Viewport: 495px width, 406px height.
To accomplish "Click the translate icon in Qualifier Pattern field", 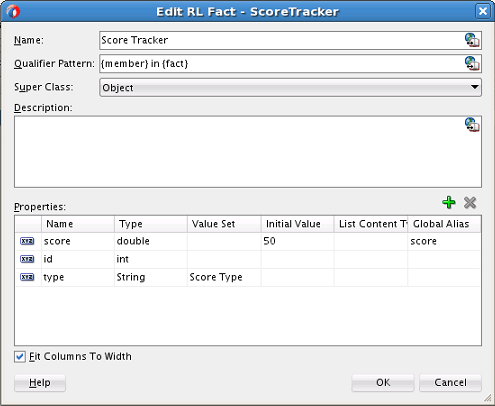I will (472, 63).
